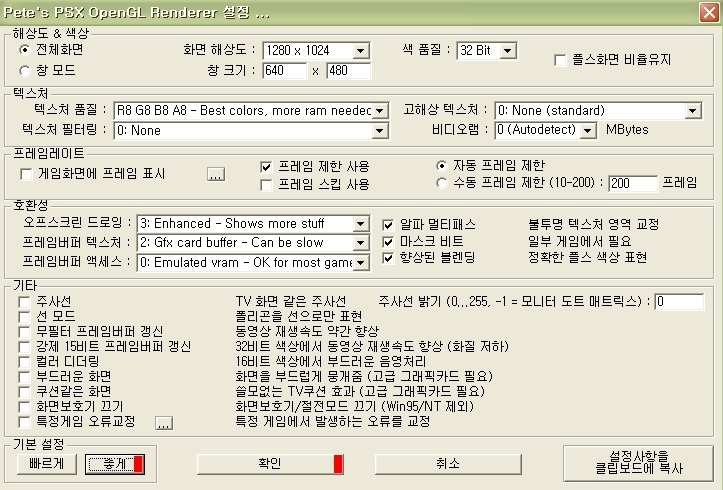Screen dimensions: 723x490
Task: Click the '정확한 플스 색상 표현' text
Action: point(587,257)
